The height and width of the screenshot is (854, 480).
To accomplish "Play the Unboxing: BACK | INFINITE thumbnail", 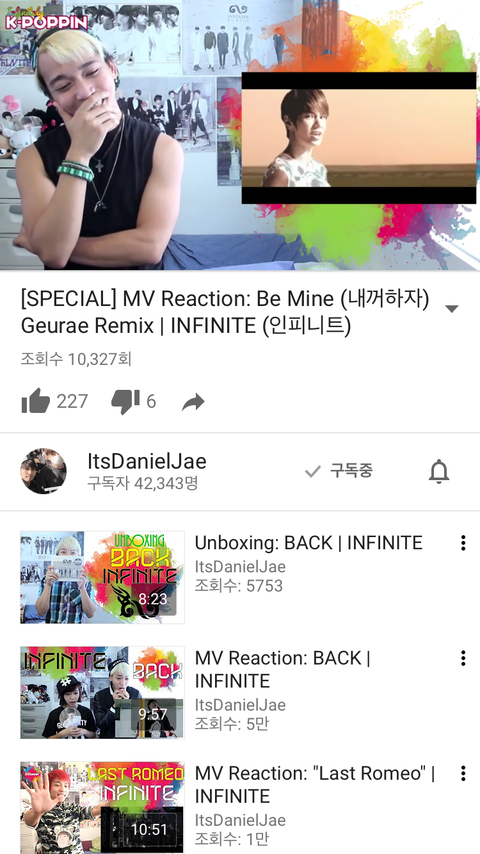I will [102, 577].
